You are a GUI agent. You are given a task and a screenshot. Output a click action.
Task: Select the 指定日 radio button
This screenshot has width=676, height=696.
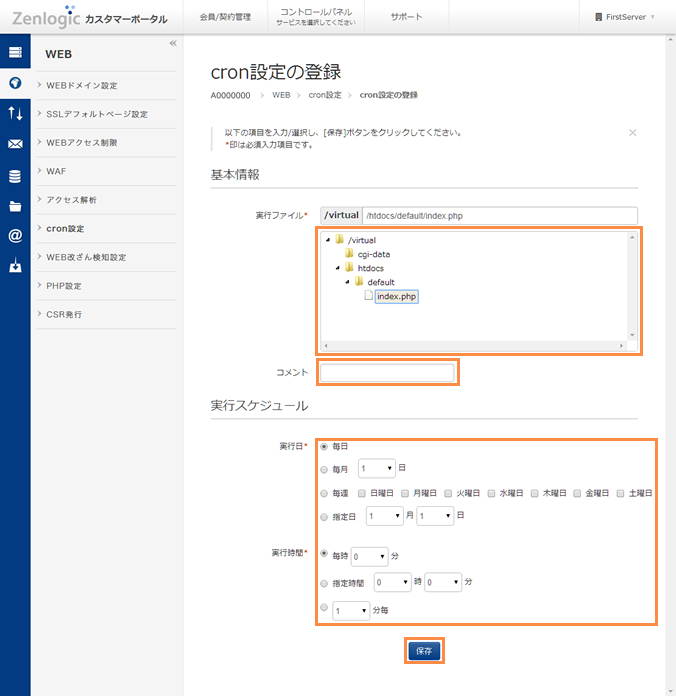pos(324,517)
